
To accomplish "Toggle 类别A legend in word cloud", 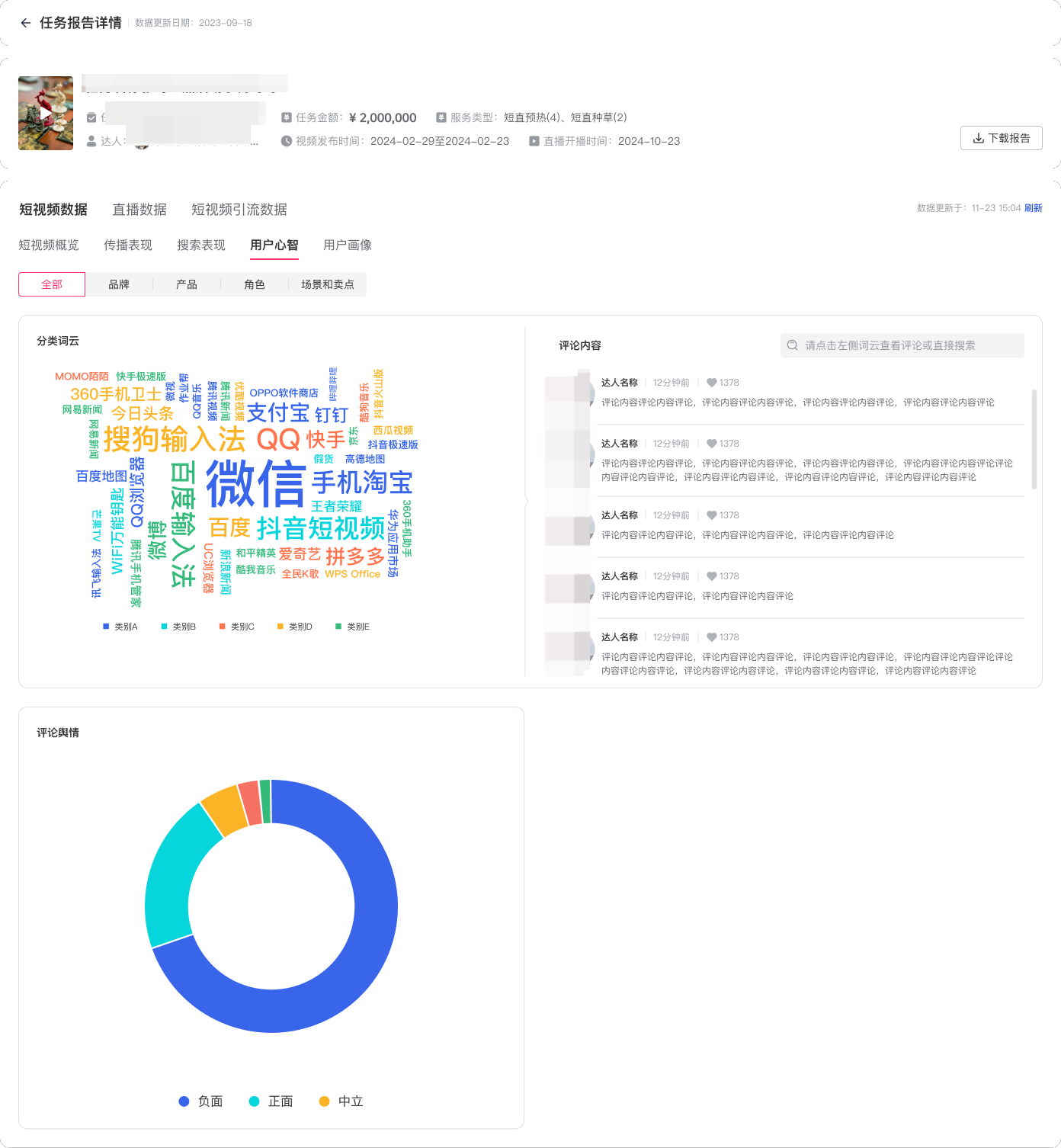I will click(120, 627).
